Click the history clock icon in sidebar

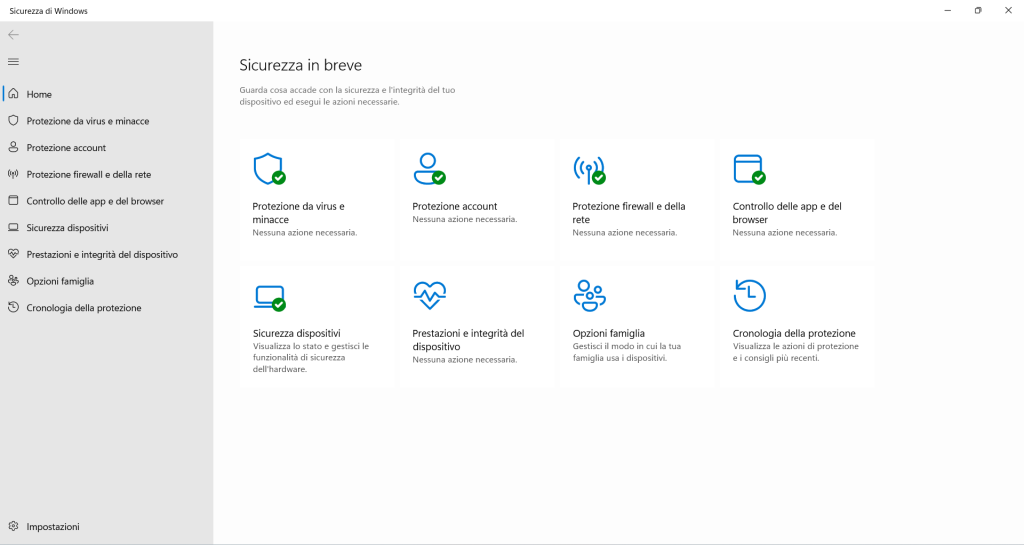(13, 307)
